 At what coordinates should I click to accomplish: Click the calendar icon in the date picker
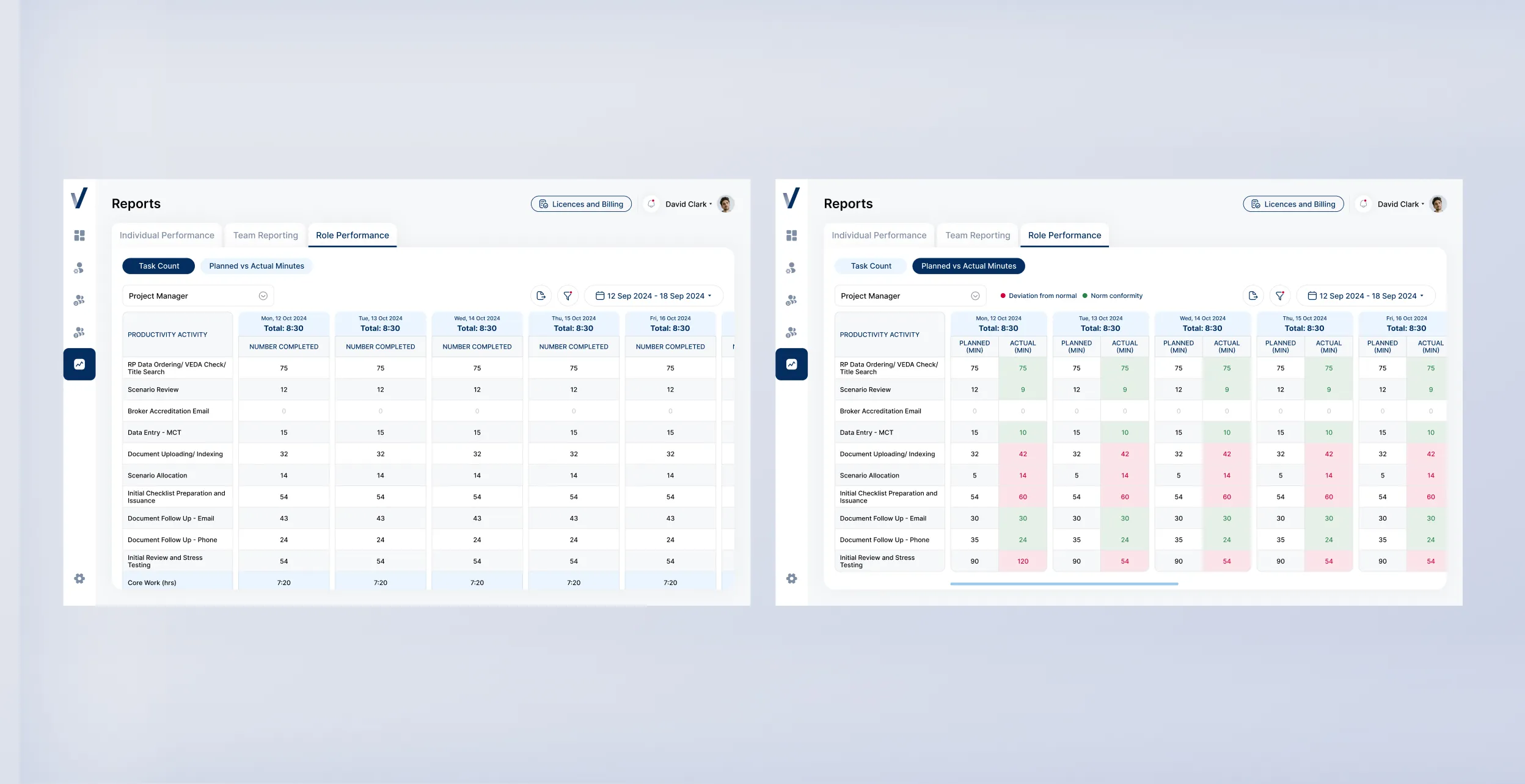pos(602,296)
